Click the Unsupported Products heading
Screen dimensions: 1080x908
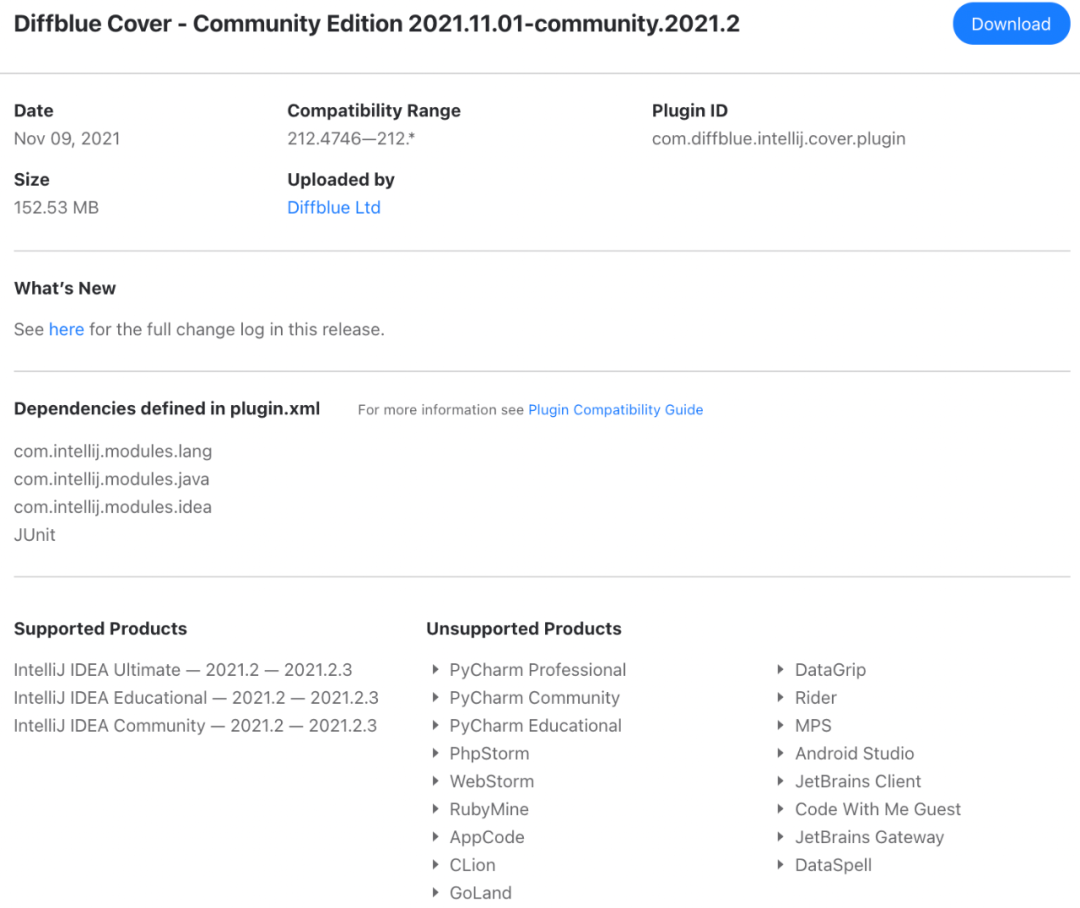coord(523,628)
